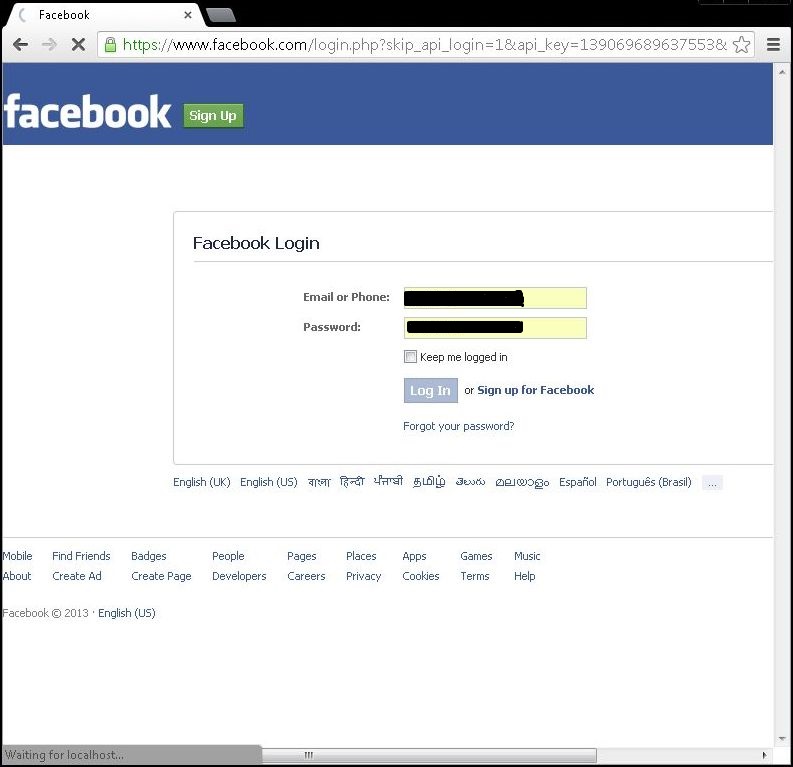Switch language to Malayalam (മലയാളം)
Image resolution: width=793 pixels, height=767 pixels.
coord(522,482)
